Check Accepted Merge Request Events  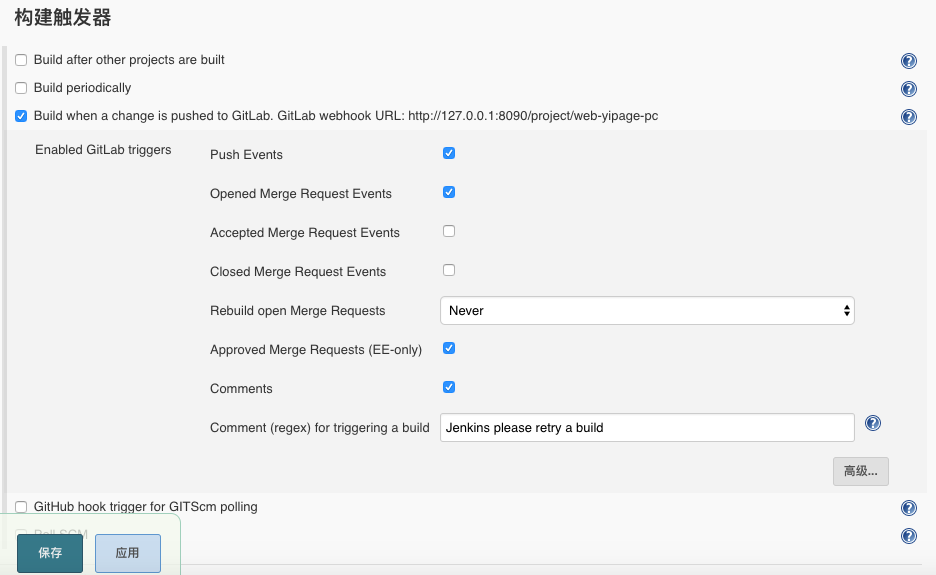point(449,231)
